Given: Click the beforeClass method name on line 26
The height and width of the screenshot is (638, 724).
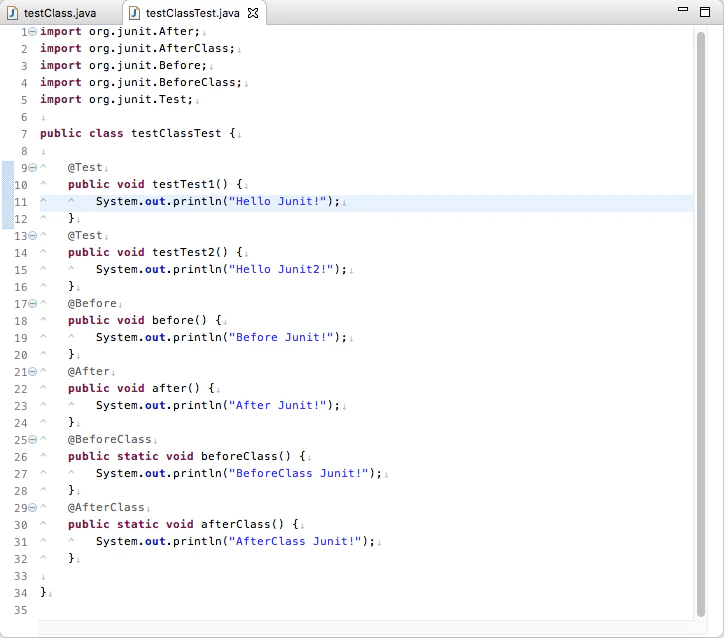Looking at the screenshot, I should (239, 456).
